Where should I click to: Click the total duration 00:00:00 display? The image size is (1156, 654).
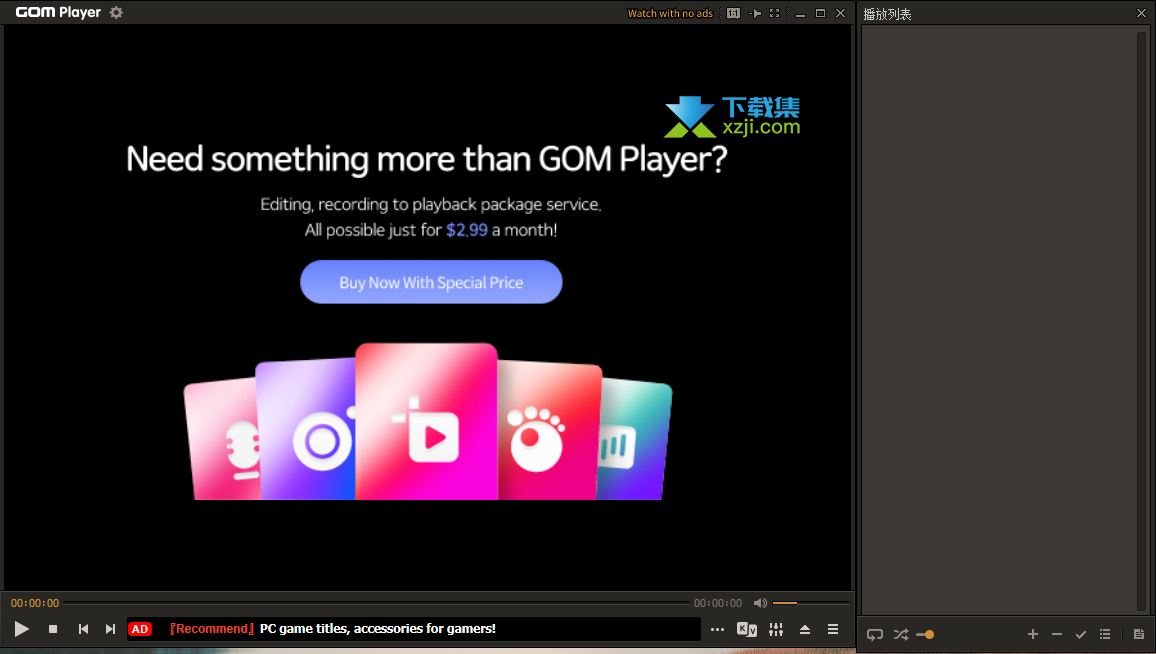tap(717, 603)
